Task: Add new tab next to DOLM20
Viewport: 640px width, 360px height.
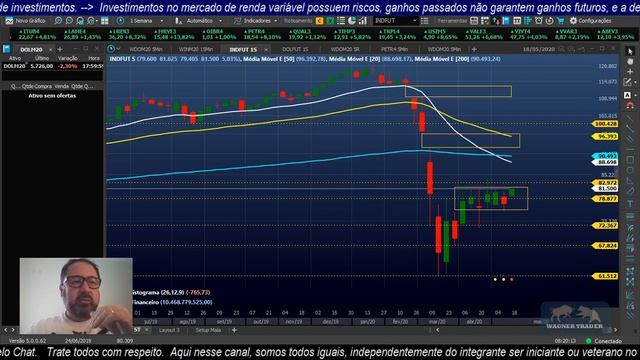Action: tap(60, 49)
